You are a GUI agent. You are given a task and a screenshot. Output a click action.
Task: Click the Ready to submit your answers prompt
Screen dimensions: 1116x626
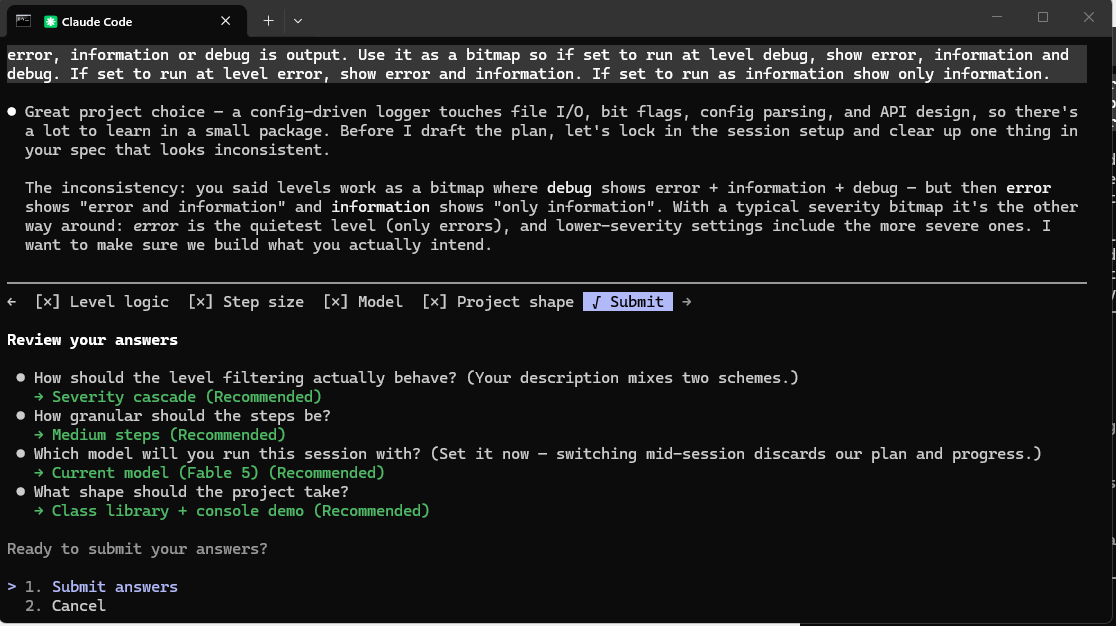click(137, 549)
